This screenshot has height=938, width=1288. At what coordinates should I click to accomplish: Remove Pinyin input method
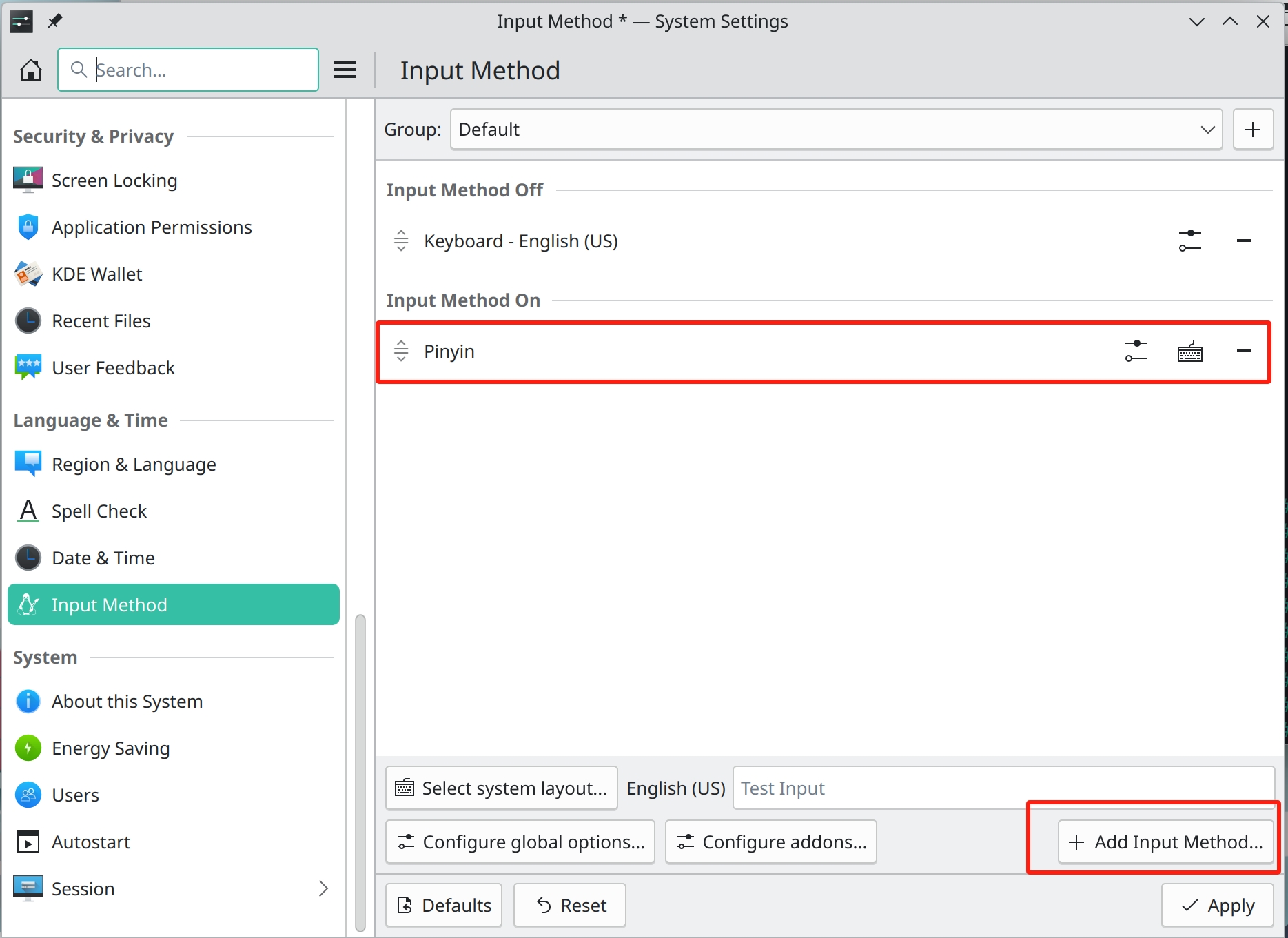click(x=1243, y=351)
